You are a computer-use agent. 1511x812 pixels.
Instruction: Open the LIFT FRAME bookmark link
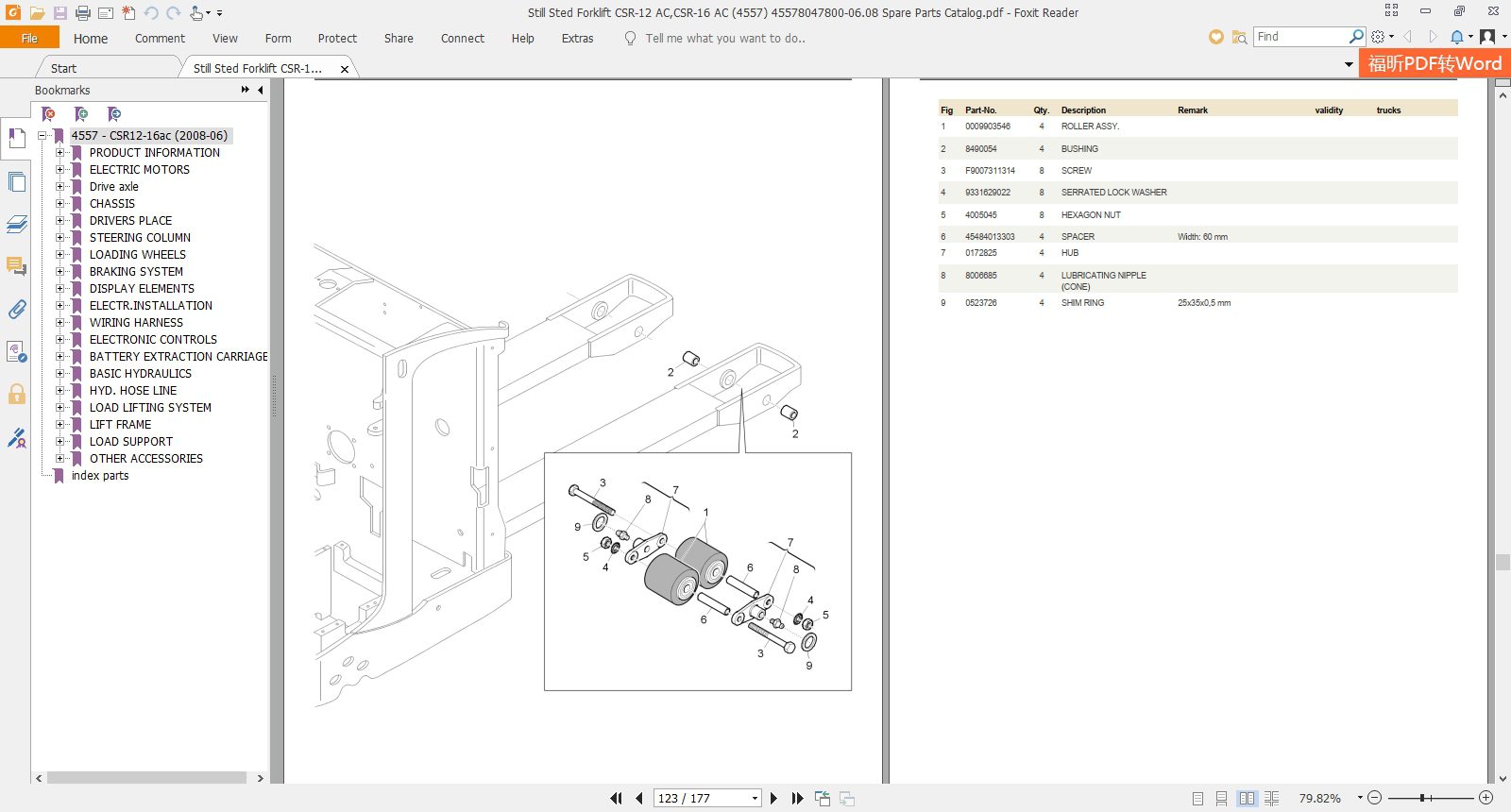(x=120, y=425)
